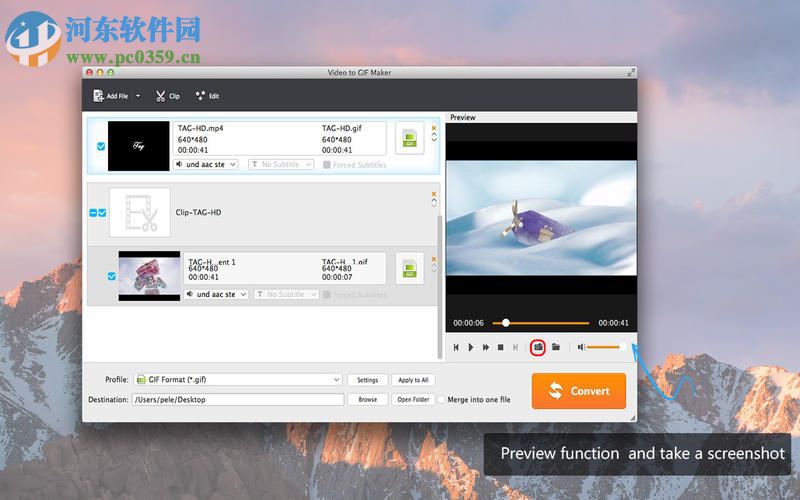
Task: Click the TAC-HD.mp4 black thumbnail
Action: click(138, 146)
